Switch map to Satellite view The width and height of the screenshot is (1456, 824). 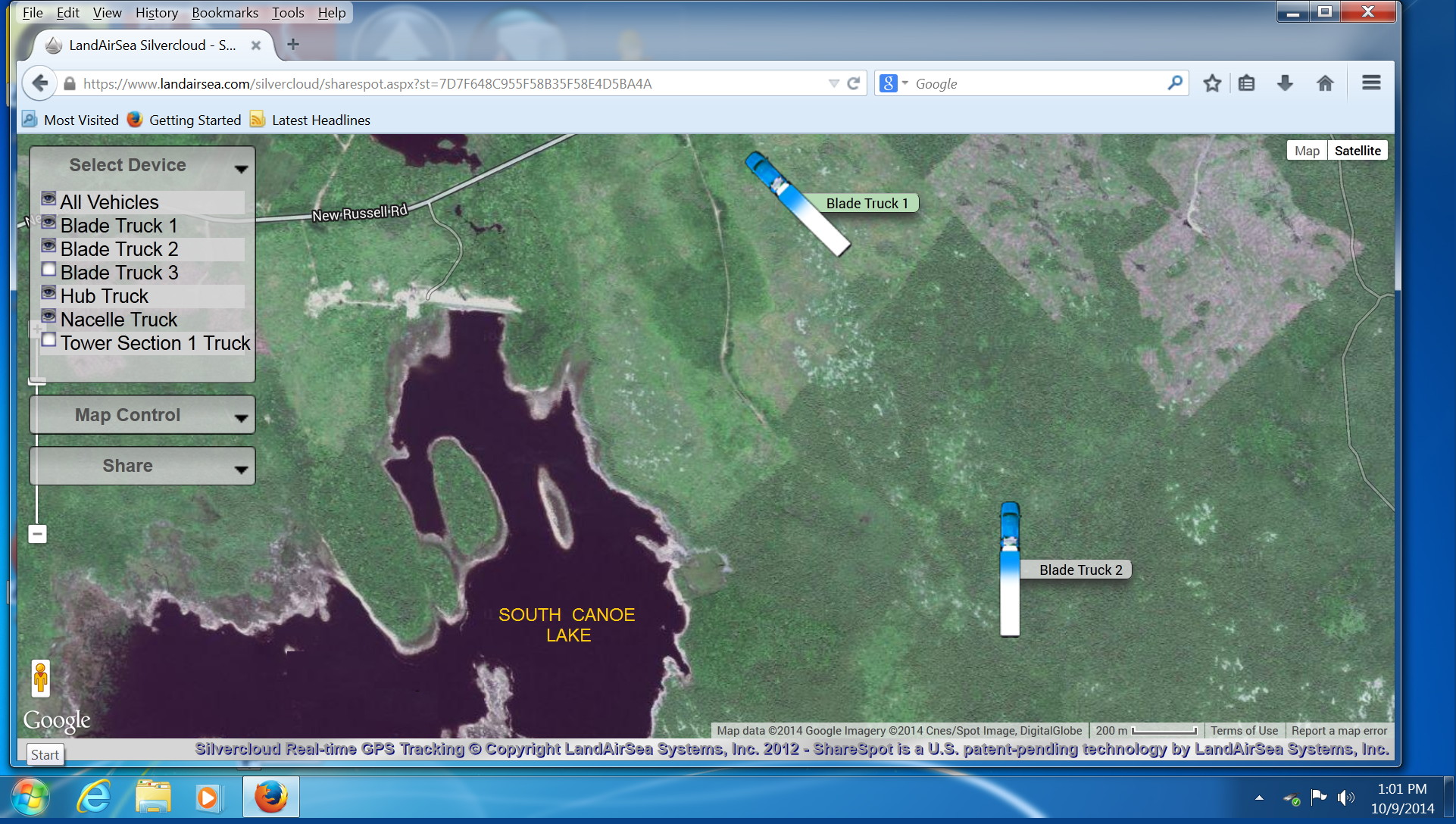point(1358,151)
